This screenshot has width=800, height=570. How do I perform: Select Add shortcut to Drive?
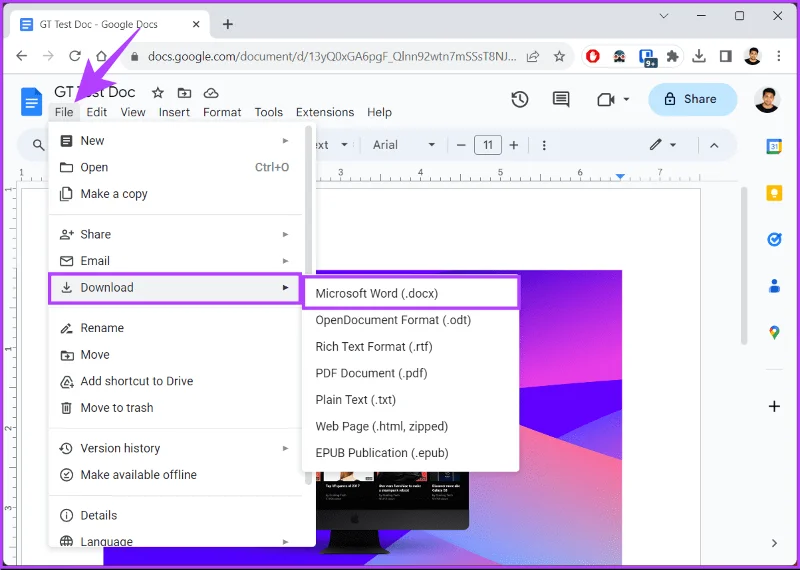pos(176,381)
